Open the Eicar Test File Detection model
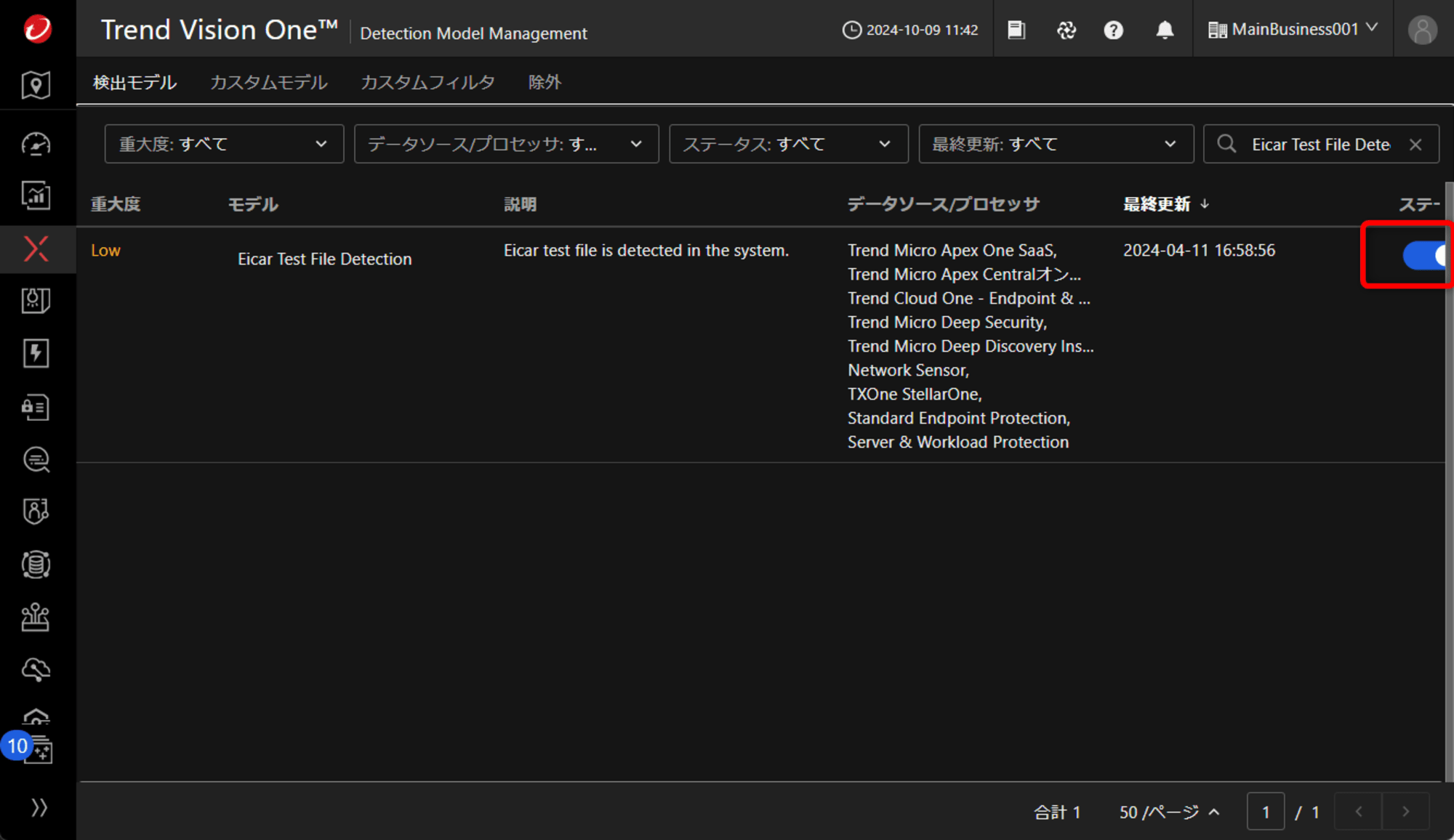This screenshot has width=1454, height=840. pos(324,259)
